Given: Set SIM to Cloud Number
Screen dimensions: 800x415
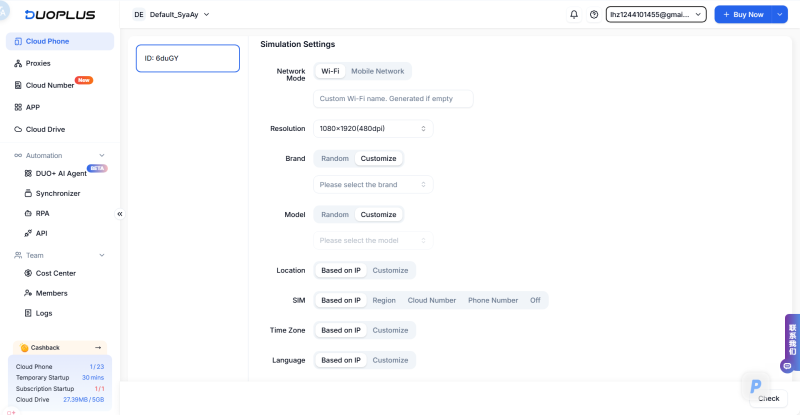Looking at the screenshot, I should pyautogui.click(x=432, y=301).
